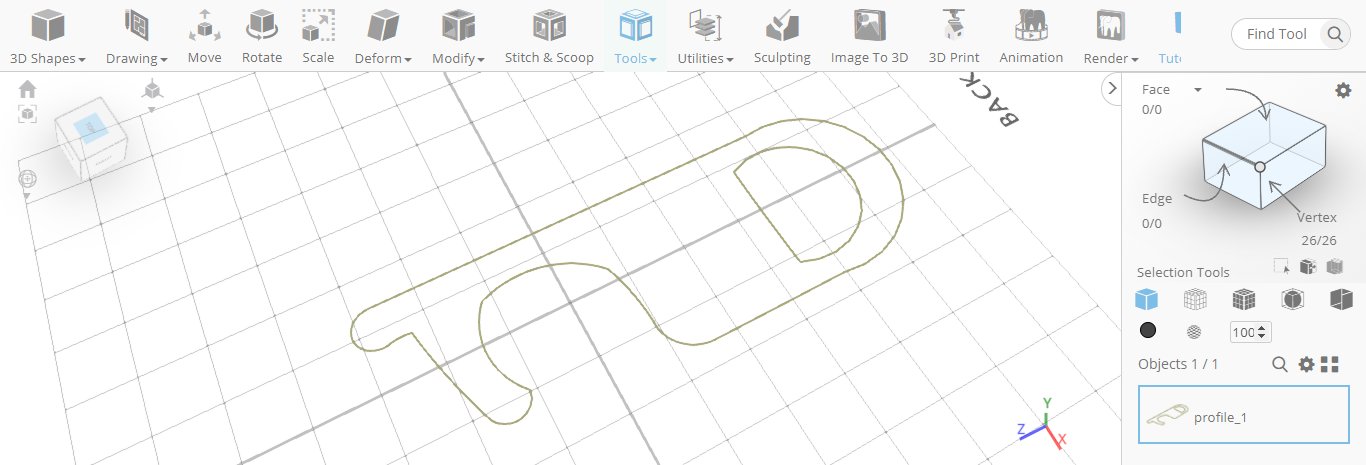Search objects with the magnifier icon
Screen dimensions: 1366x465
[1279, 364]
